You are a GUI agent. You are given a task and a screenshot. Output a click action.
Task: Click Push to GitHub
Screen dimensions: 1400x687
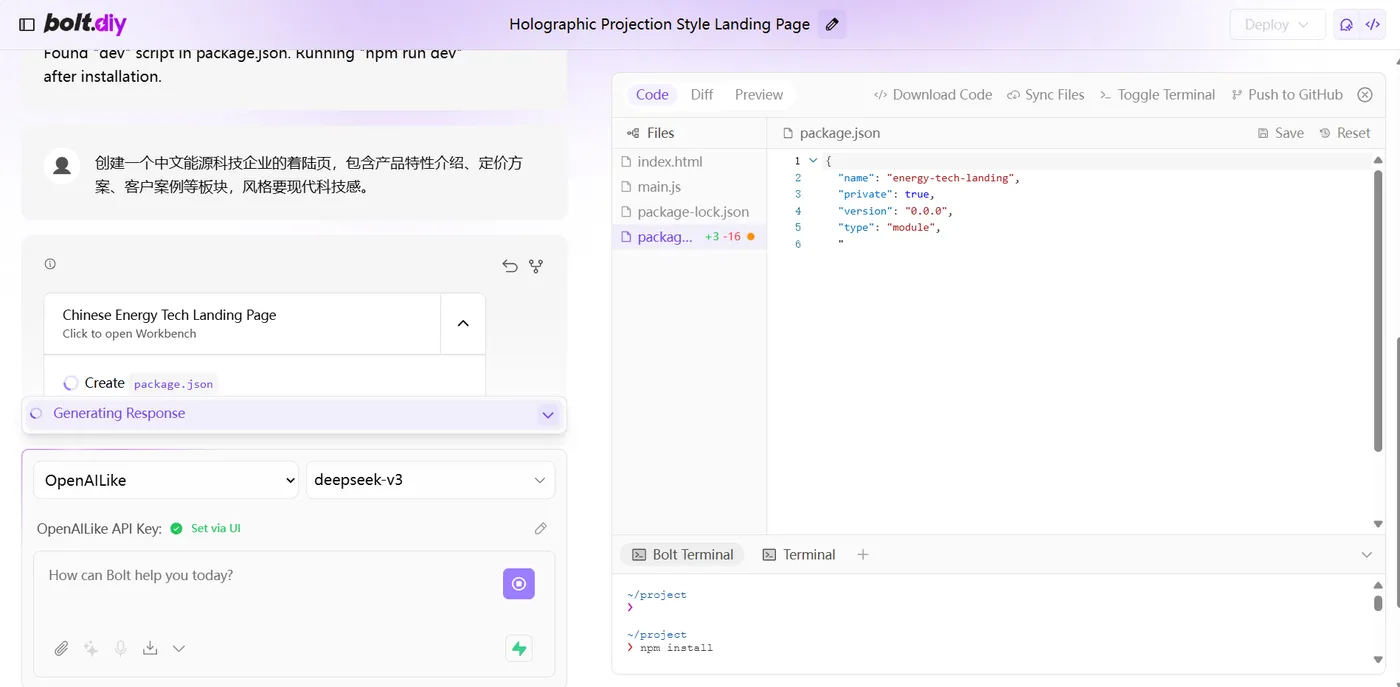point(1287,95)
